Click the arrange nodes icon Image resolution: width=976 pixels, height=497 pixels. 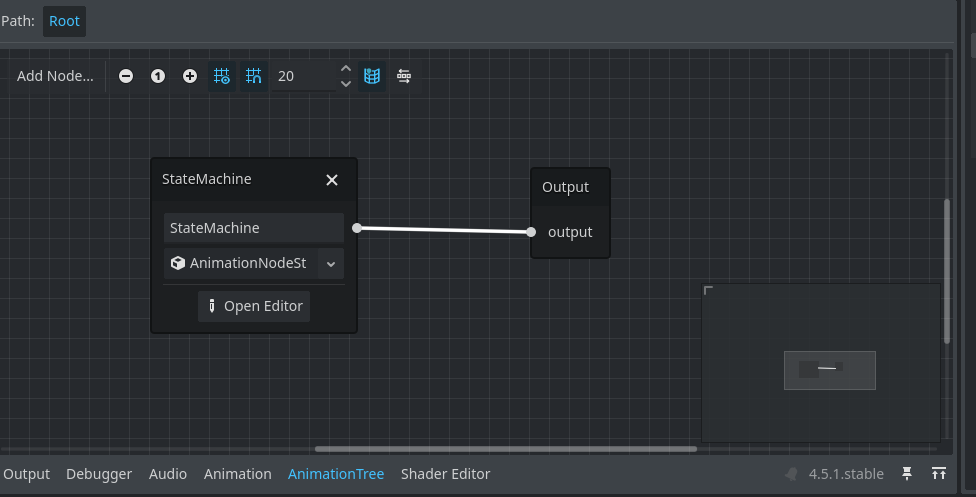click(x=404, y=76)
